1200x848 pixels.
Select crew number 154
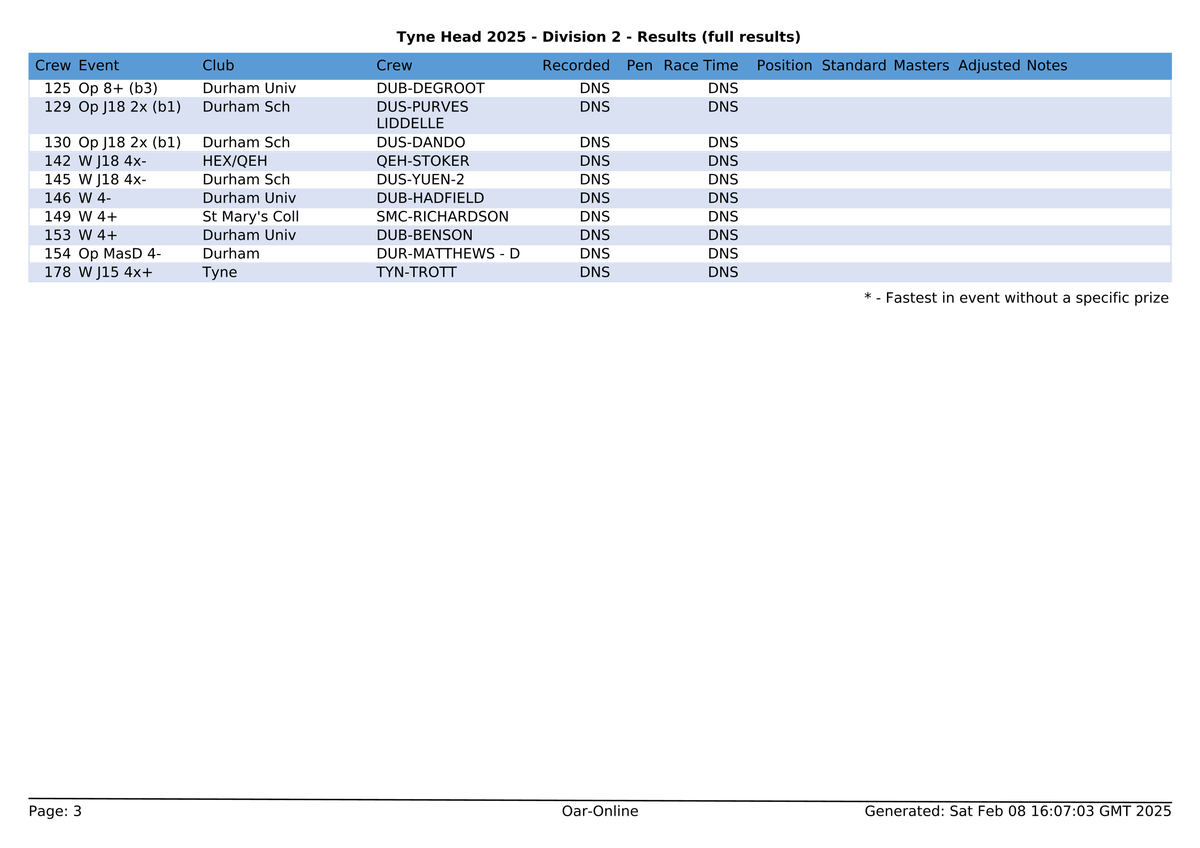tap(58, 254)
